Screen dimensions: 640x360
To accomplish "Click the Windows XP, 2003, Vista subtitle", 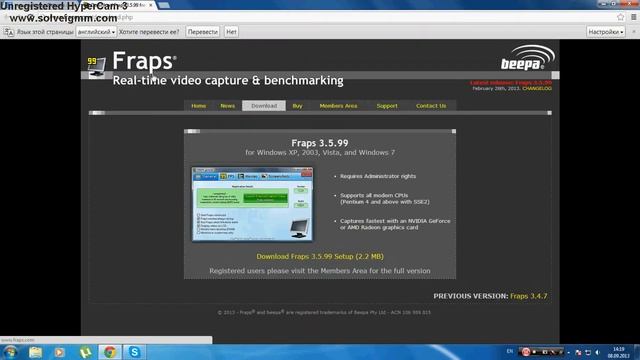I will (x=320, y=153).
